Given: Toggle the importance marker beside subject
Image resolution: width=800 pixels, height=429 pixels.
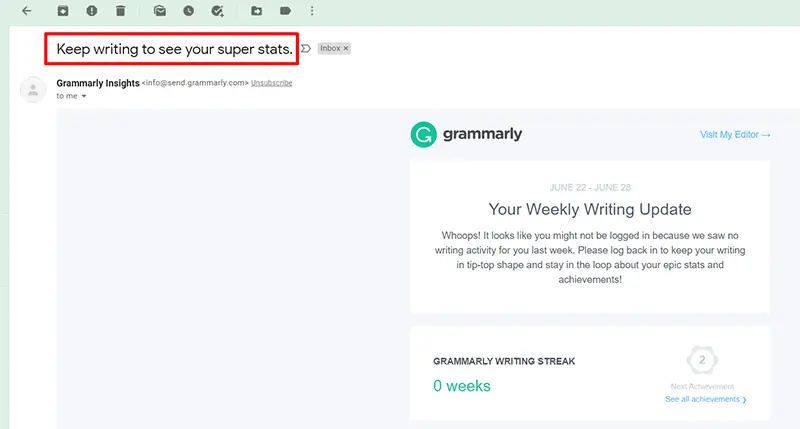Looking at the screenshot, I should pos(306,48).
